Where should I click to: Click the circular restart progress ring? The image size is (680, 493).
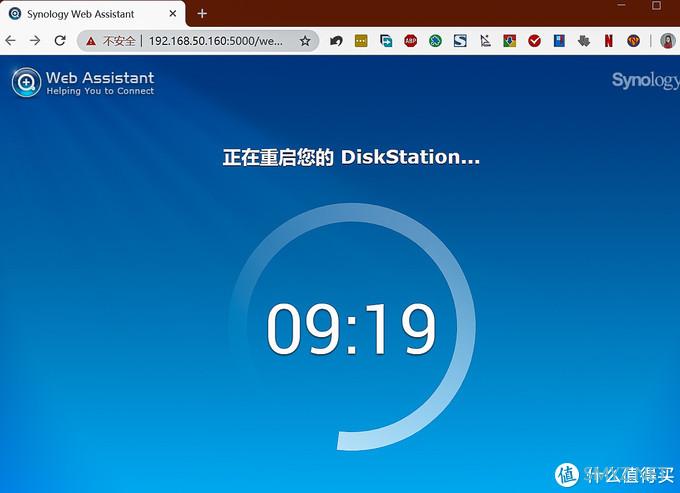[x=352, y=327]
